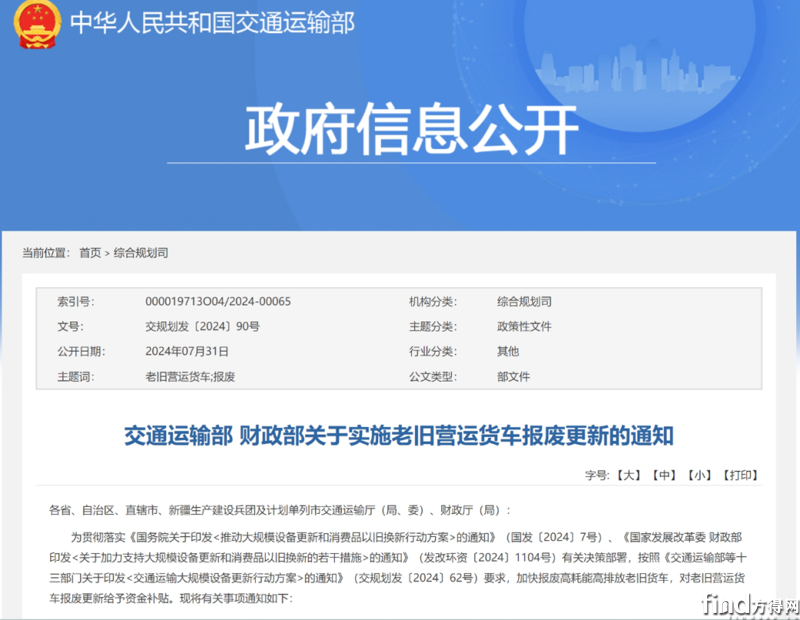Viewport: 800px width, 620px height.
Task: Click the 行业分类 field label
Action: [x=433, y=352]
